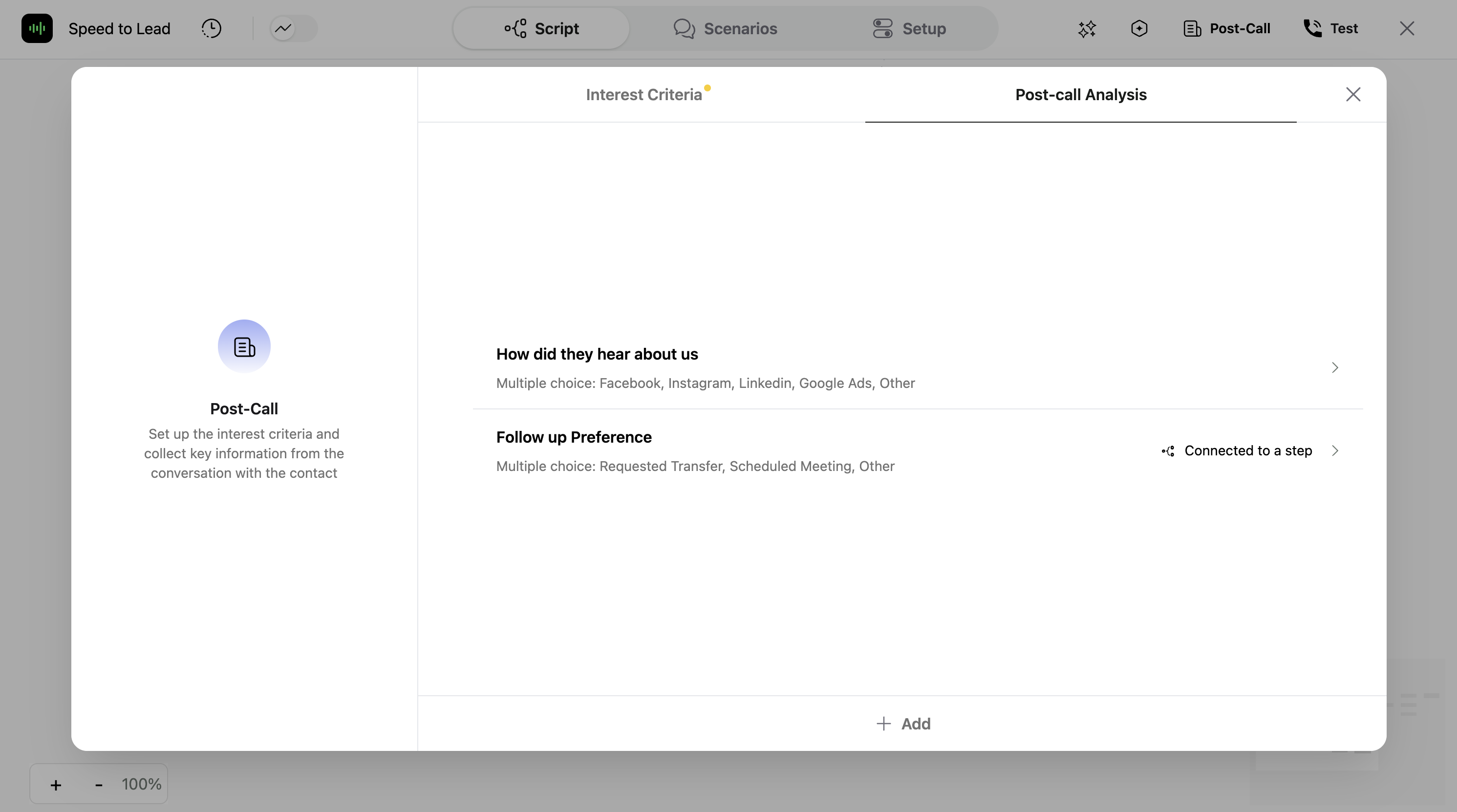The height and width of the screenshot is (812, 1457).
Task: Click the AI sparkles icon in toolbar
Action: coord(1087,29)
